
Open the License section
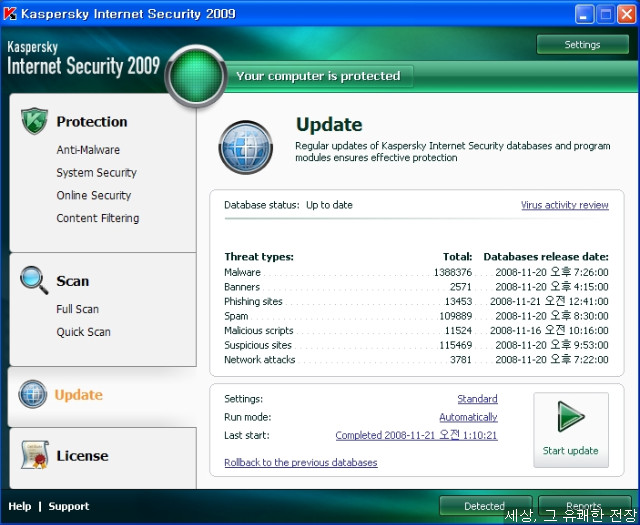pos(82,456)
